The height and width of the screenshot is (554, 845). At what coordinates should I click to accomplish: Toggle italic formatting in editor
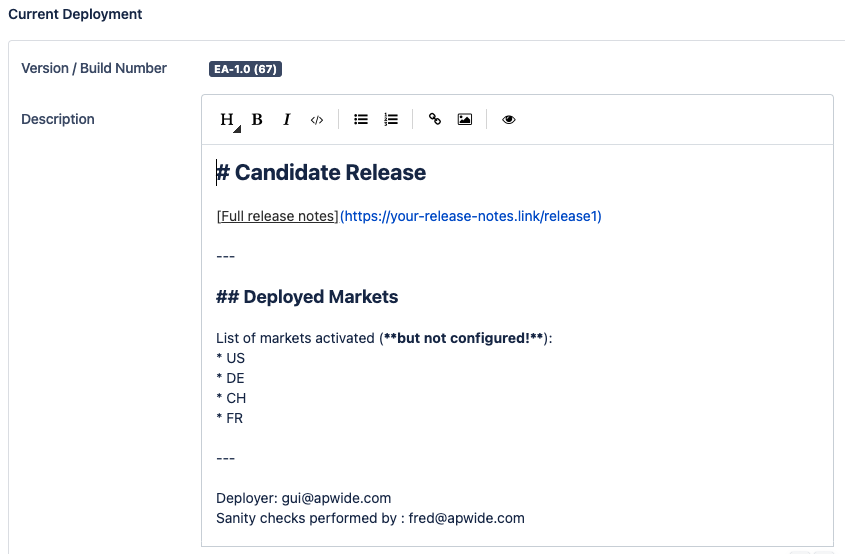(287, 120)
